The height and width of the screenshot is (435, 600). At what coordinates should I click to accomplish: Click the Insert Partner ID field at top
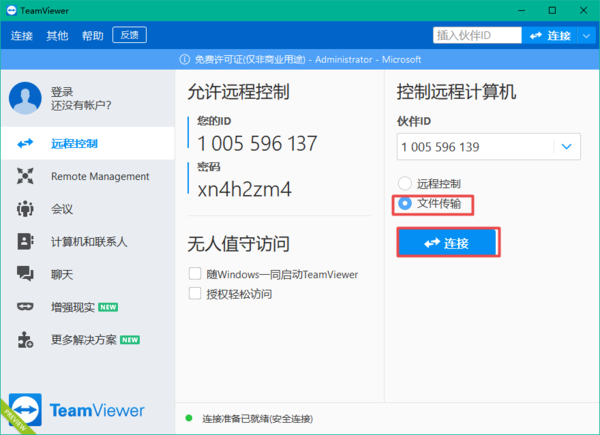point(476,35)
